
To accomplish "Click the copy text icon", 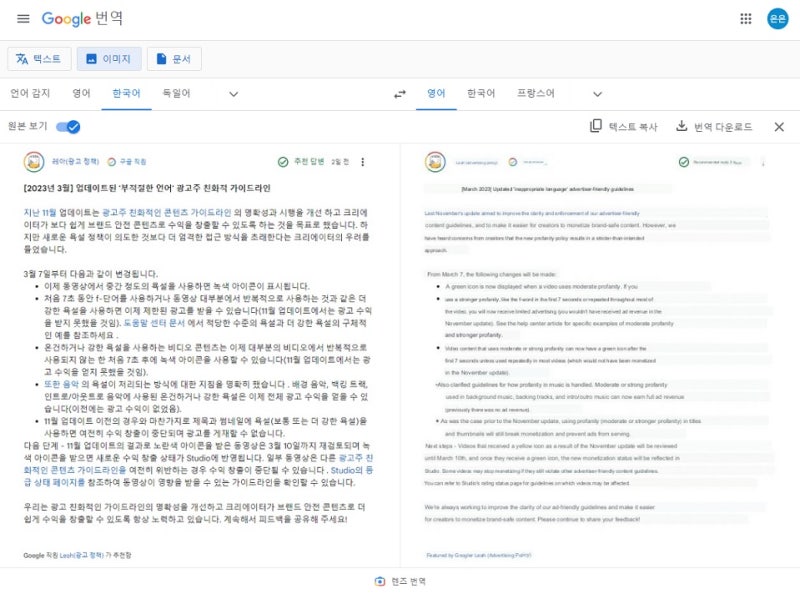I will coord(595,126).
